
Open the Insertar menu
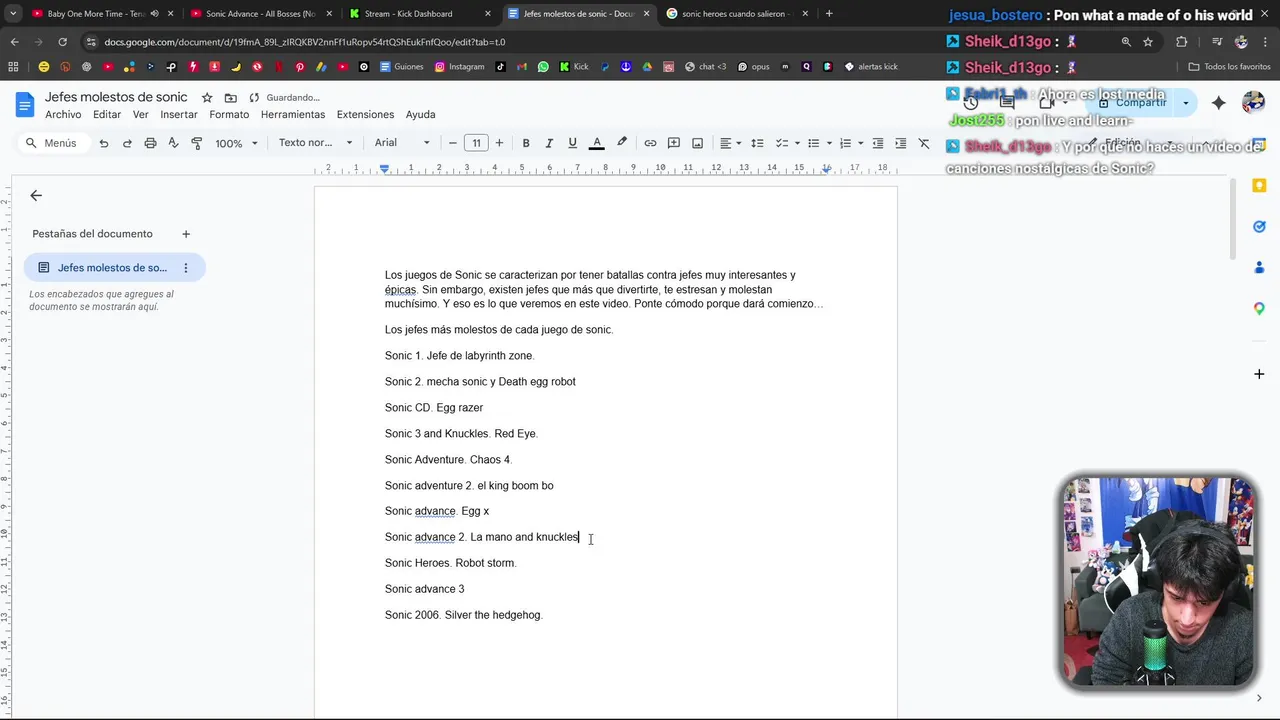(x=179, y=115)
